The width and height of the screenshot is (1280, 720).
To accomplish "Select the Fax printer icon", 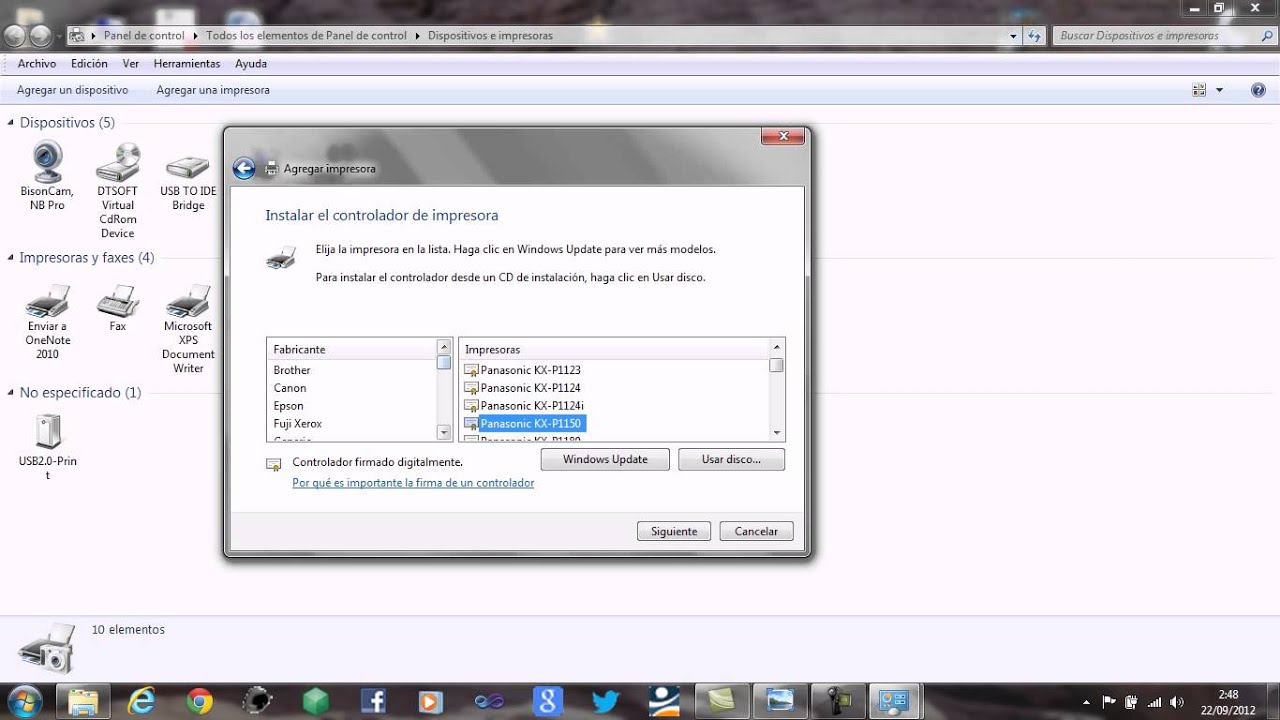I will (x=118, y=308).
